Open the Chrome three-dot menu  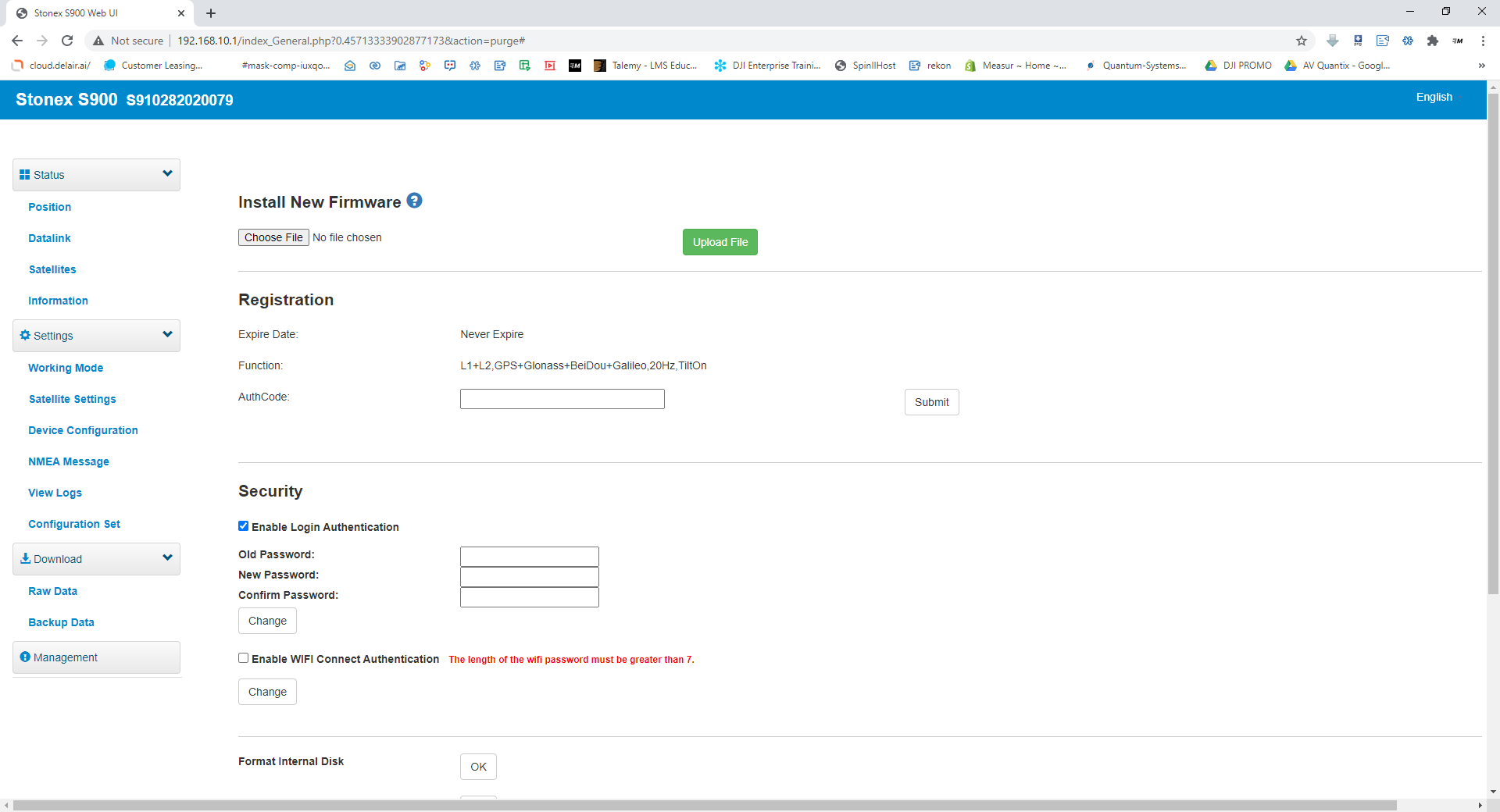tap(1483, 41)
